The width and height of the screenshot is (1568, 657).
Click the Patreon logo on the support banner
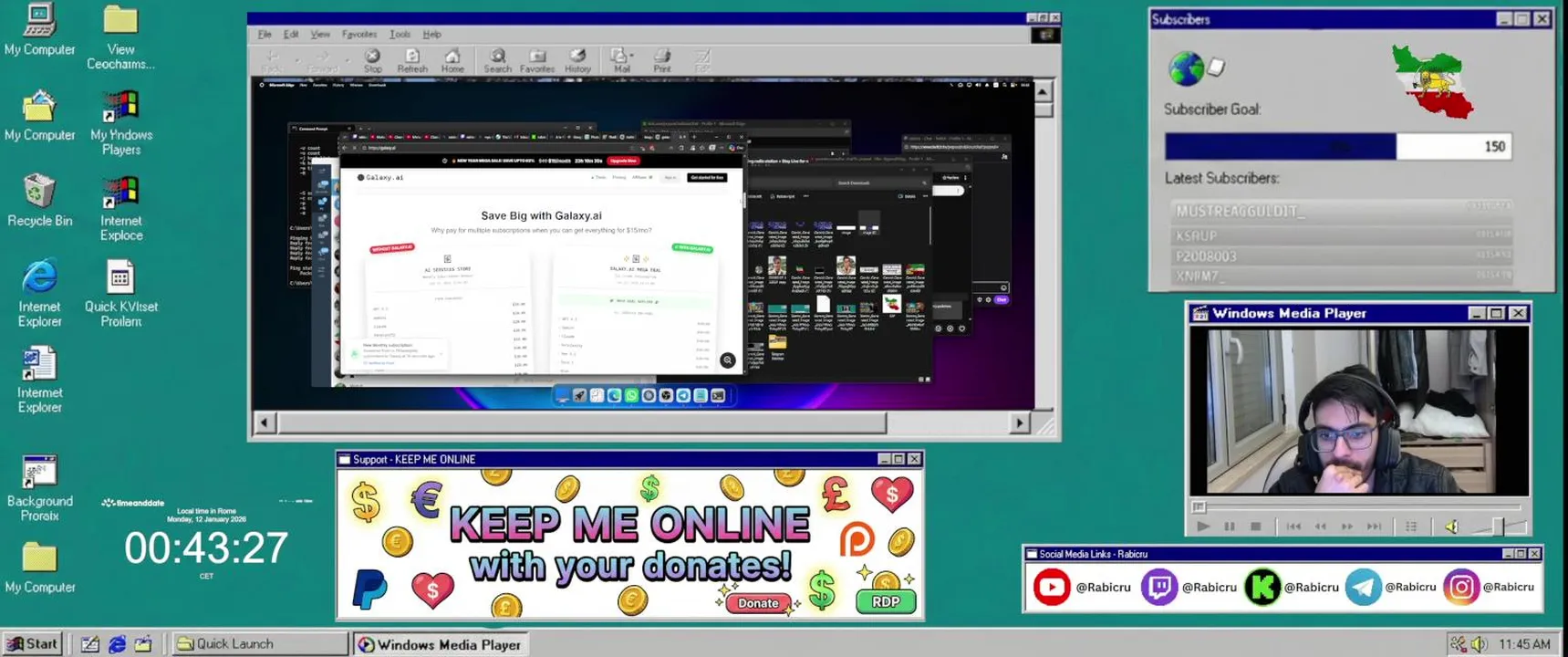pyautogui.click(x=857, y=539)
